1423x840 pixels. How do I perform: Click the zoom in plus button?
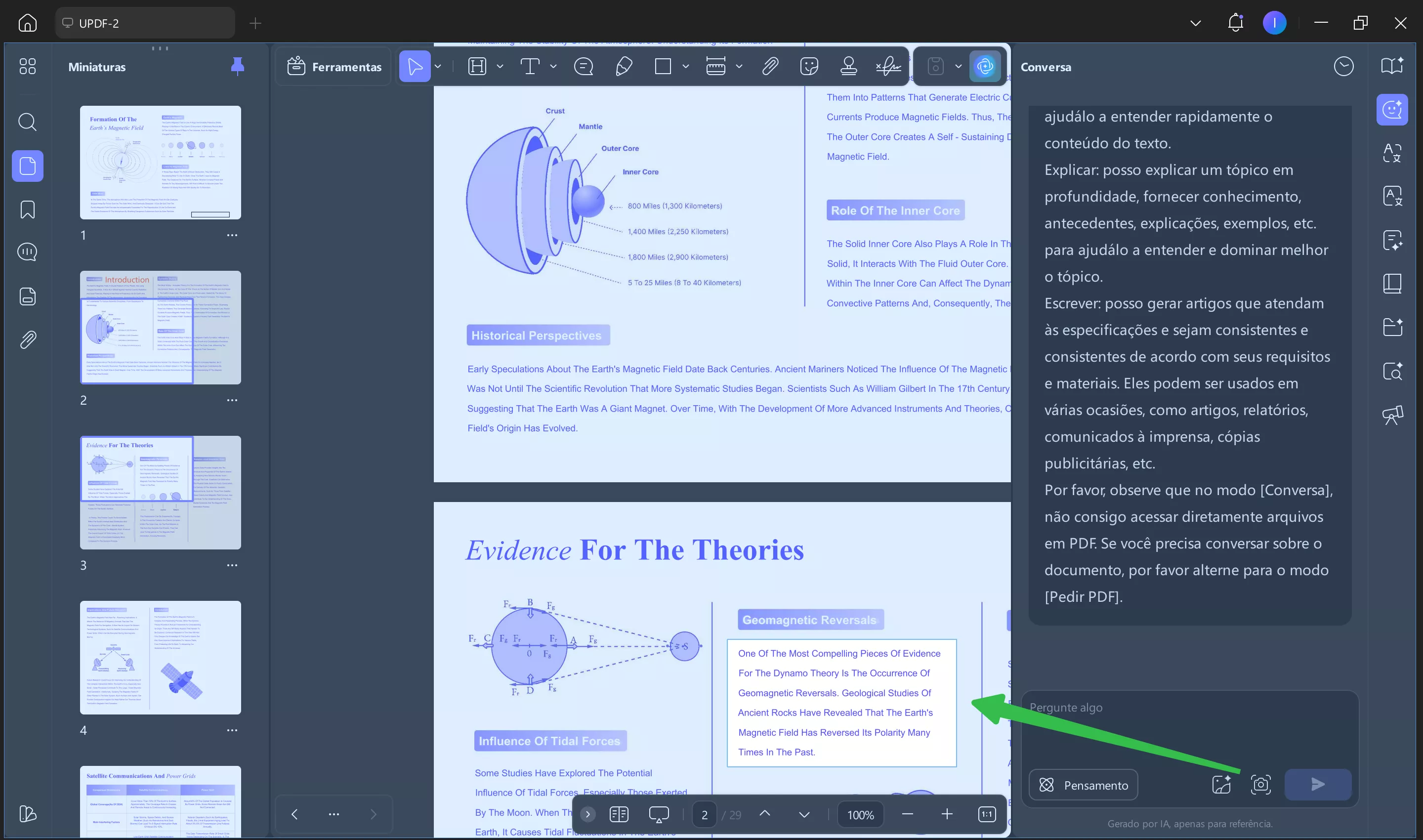point(946,814)
